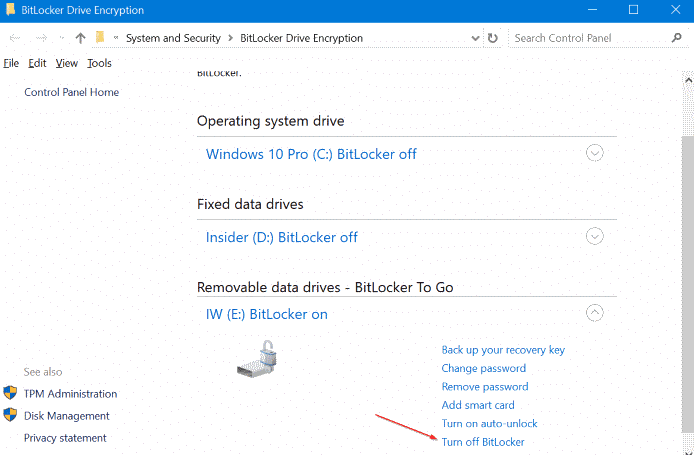Click the Back navigation arrow

[15, 38]
